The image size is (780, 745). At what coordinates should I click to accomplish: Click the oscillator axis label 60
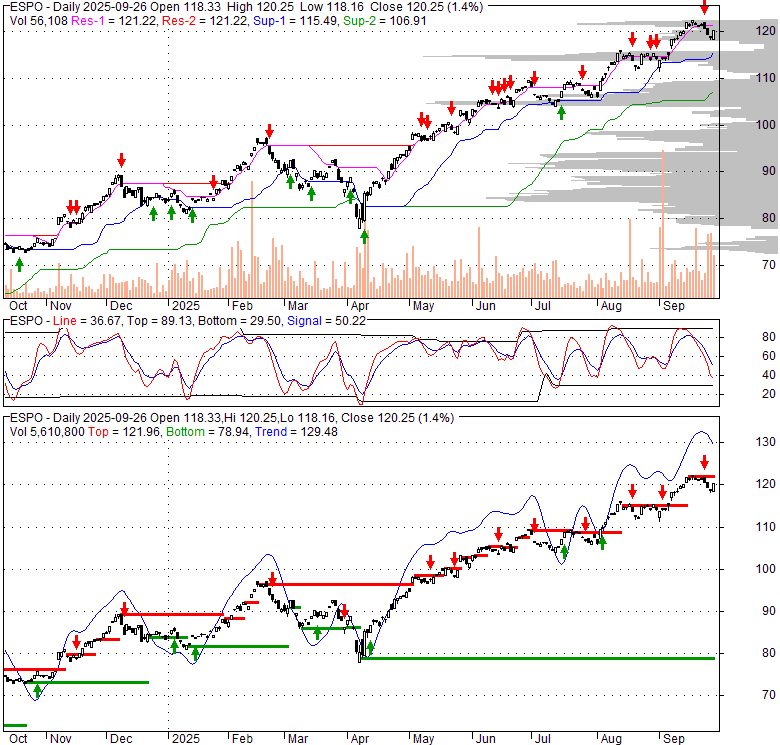pos(769,356)
